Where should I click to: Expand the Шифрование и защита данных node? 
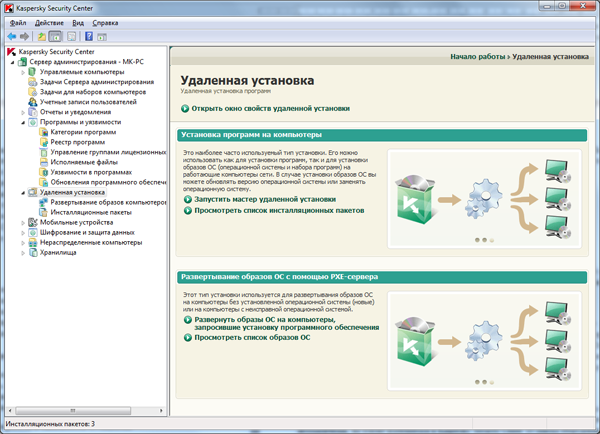coord(23,232)
